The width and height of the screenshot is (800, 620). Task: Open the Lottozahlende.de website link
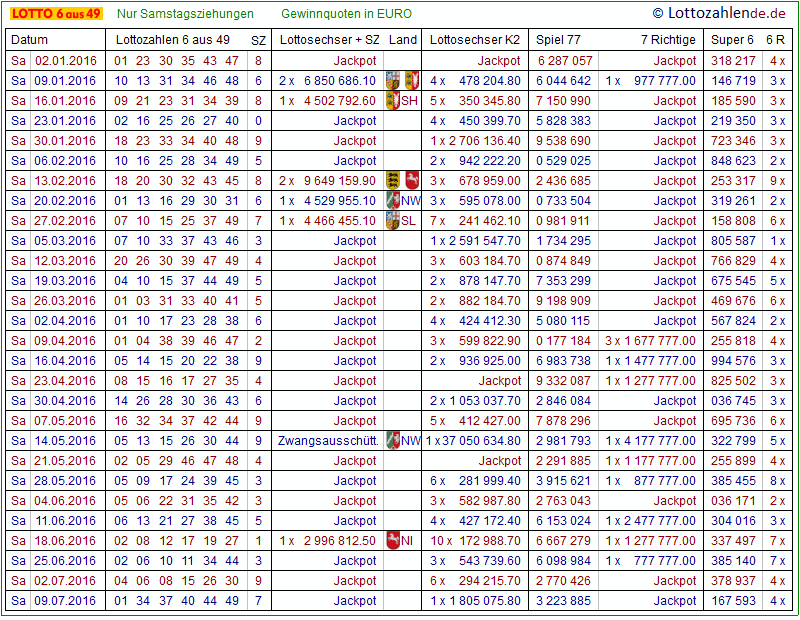click(719, 13)
